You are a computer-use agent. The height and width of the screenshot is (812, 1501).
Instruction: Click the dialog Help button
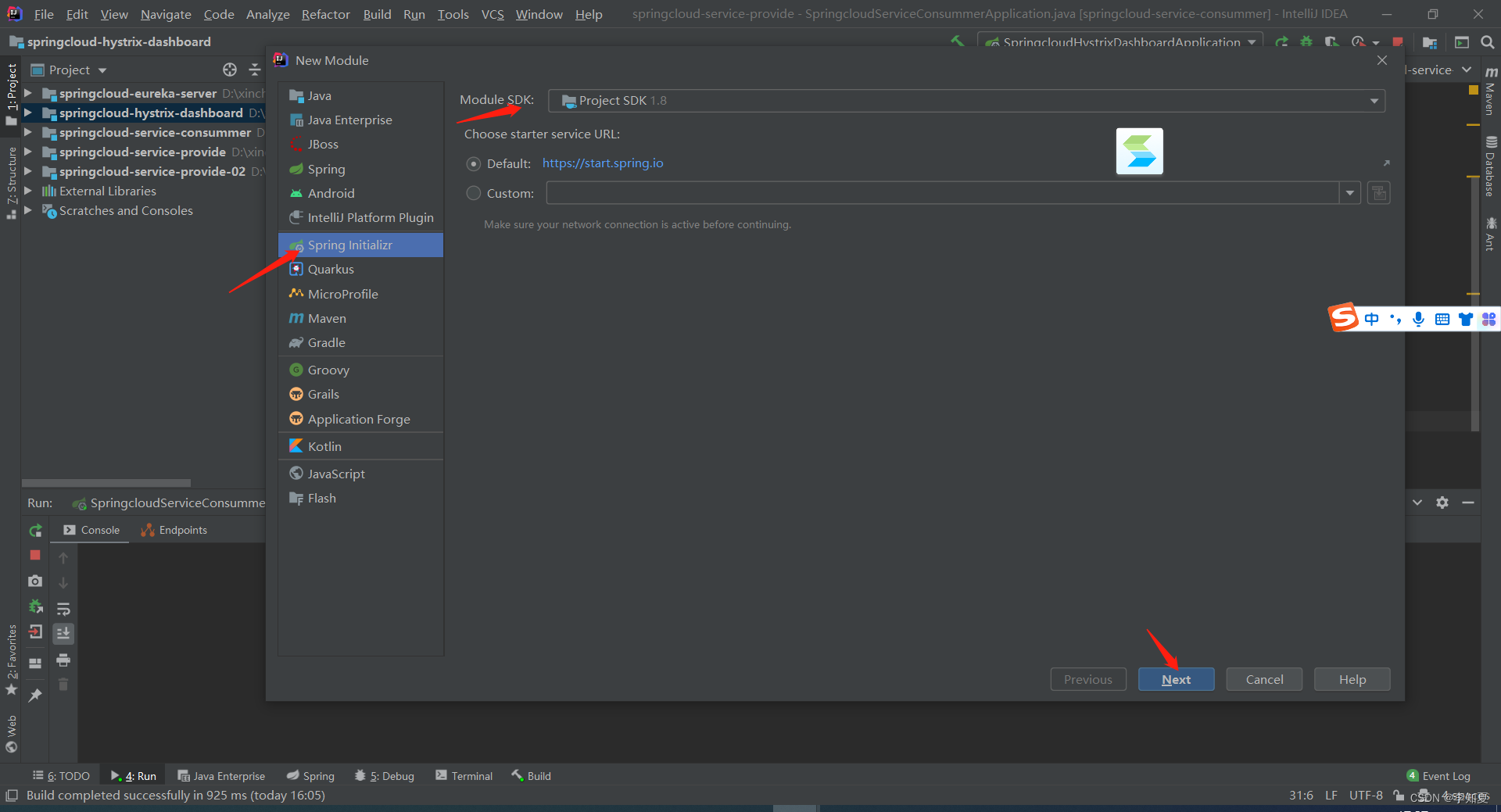[1352, 679]
